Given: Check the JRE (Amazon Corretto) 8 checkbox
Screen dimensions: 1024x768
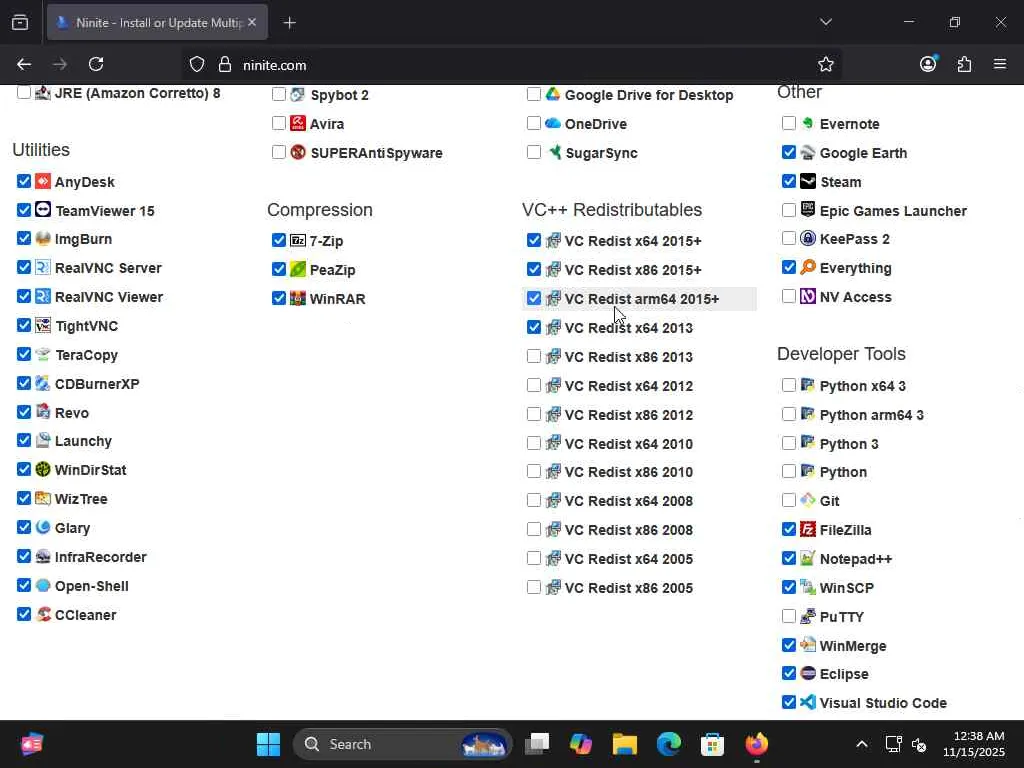Looking at the screenshot, I should [x=24, y=92].
